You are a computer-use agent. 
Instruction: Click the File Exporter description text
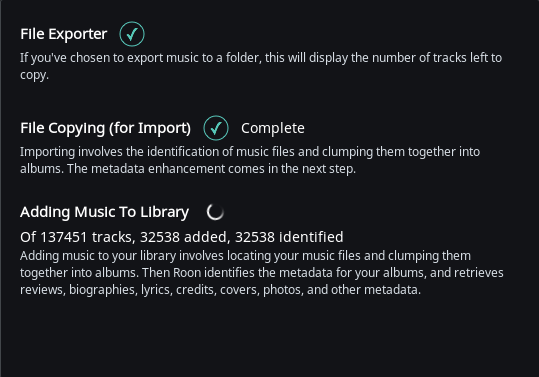(261, 66)
